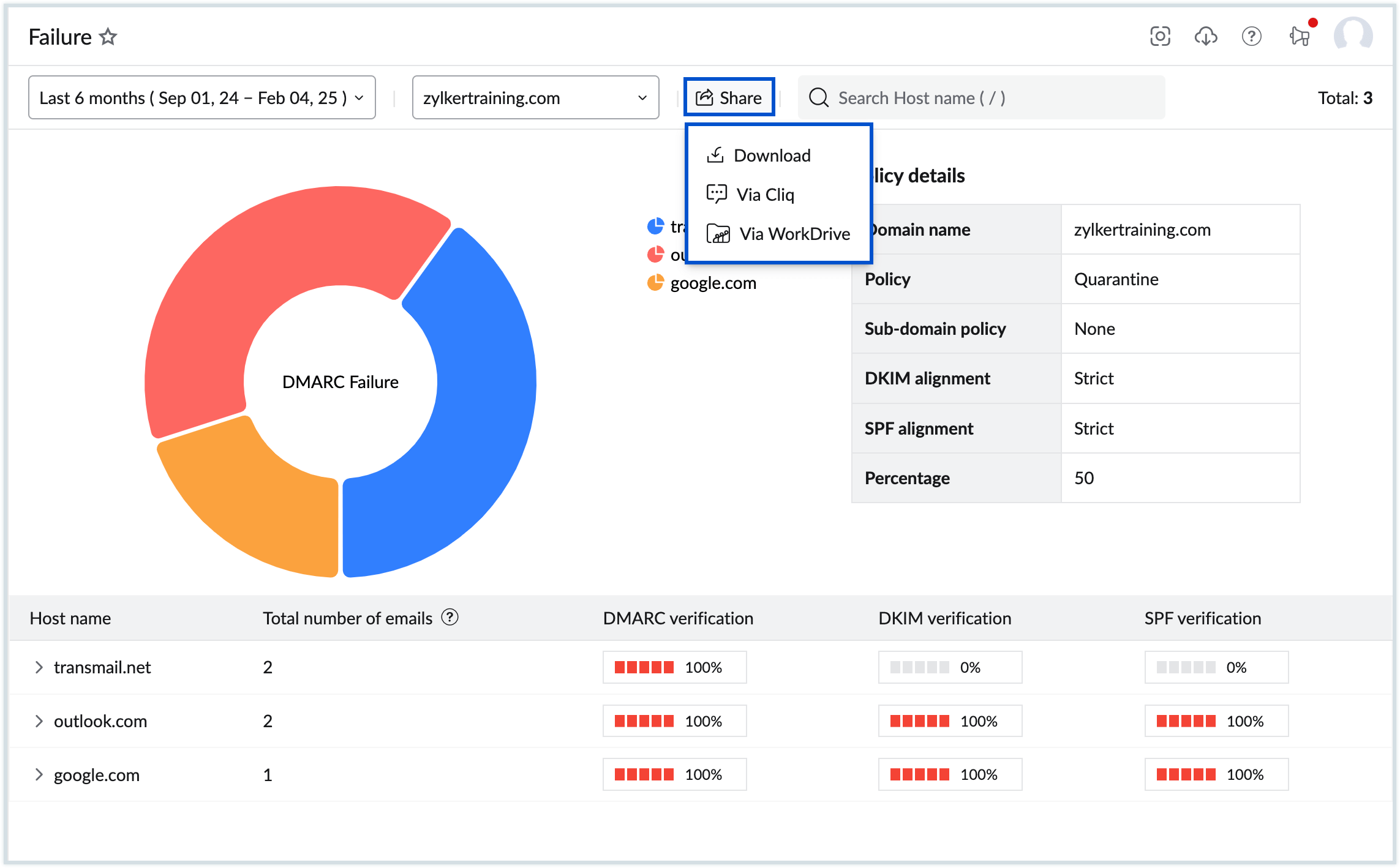Viewport: 1400px width, 868px height.
Task: Click the screenshot/camera icon
Action: tap(1160, 37)
